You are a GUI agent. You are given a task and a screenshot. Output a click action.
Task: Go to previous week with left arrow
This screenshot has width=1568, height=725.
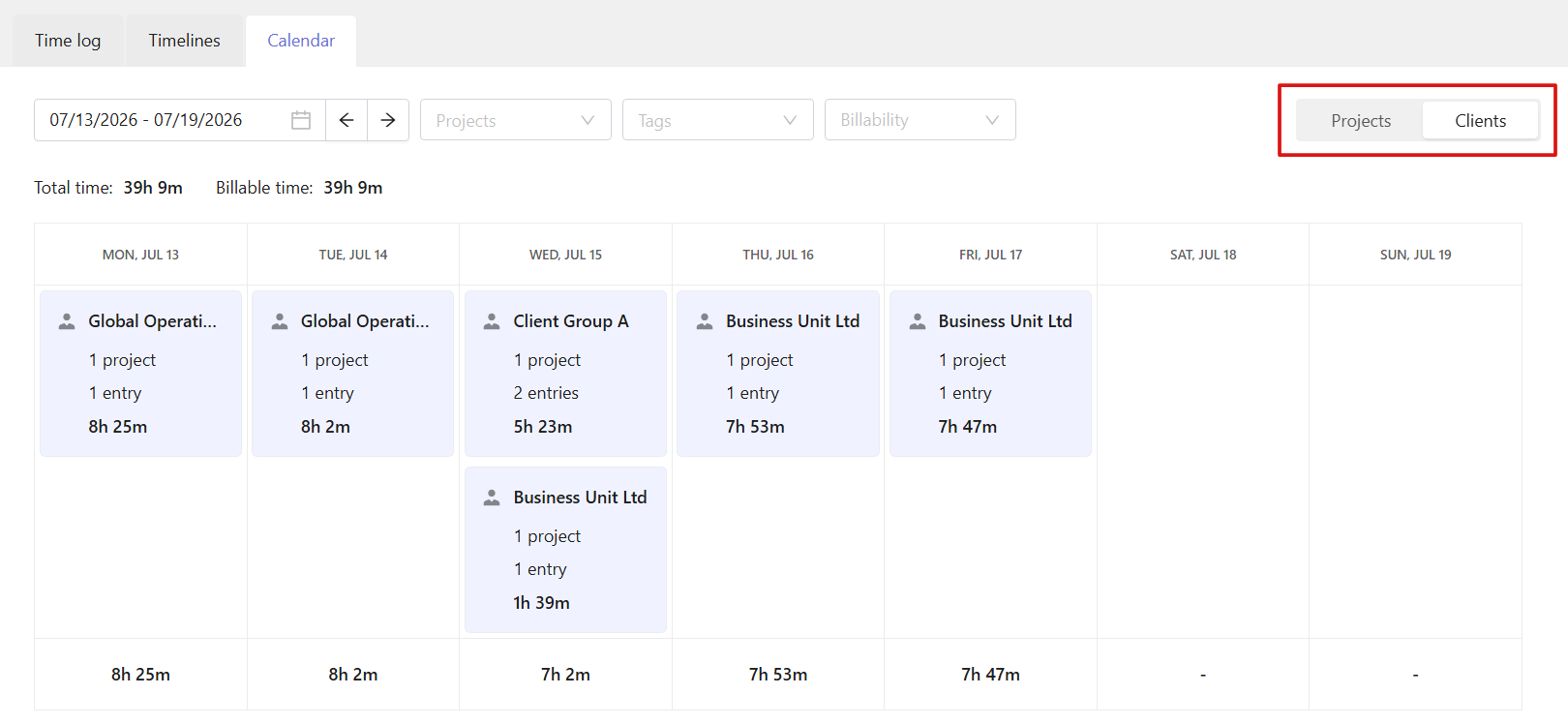coord(347,120)
